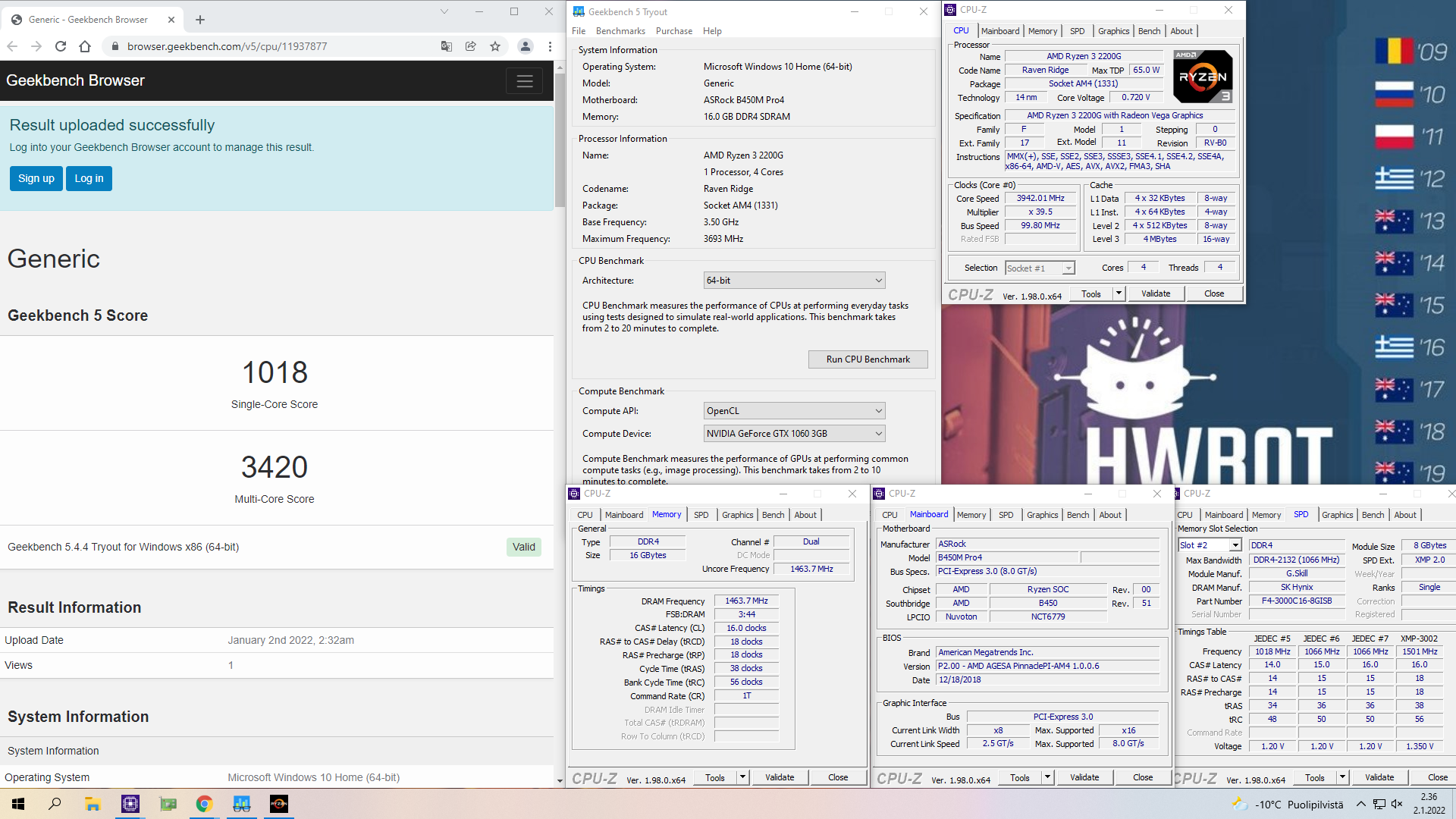Open Tools dropdown arrow in CPU-Z Mainboard window
Viewport: 1456px width, 819px height.
pos(1047,777)
